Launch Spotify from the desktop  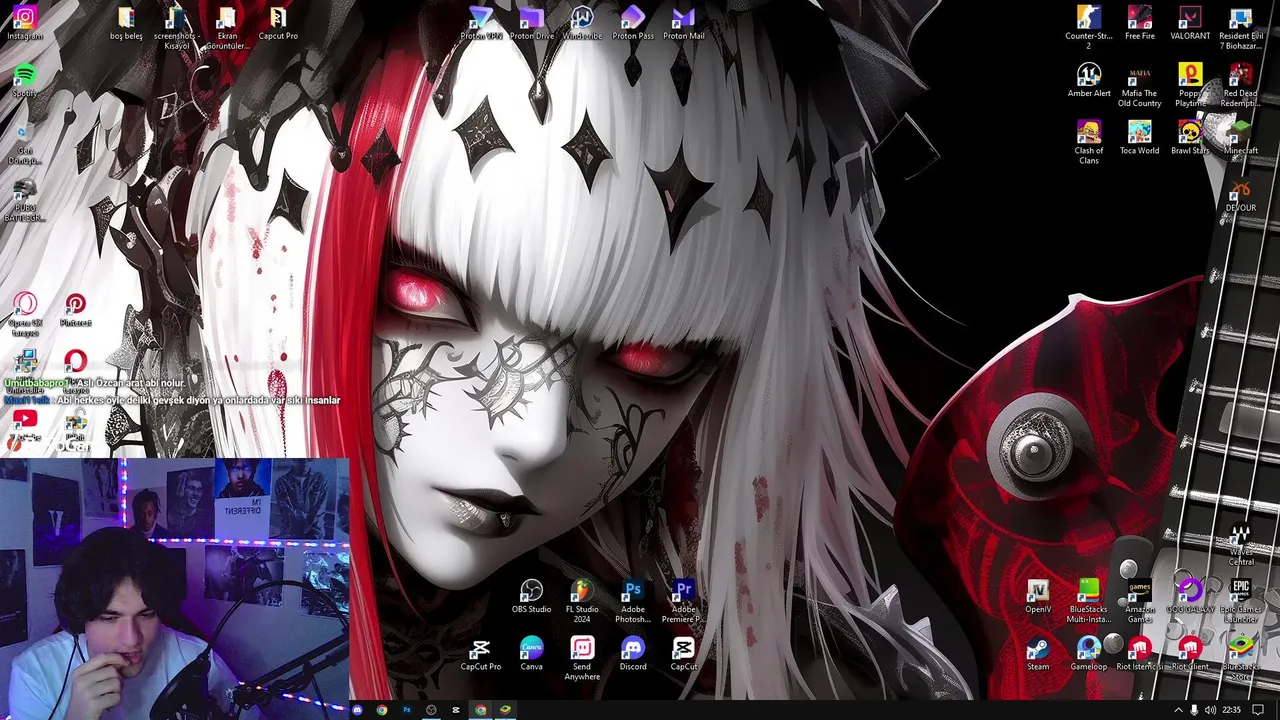(x=25, y=80)
